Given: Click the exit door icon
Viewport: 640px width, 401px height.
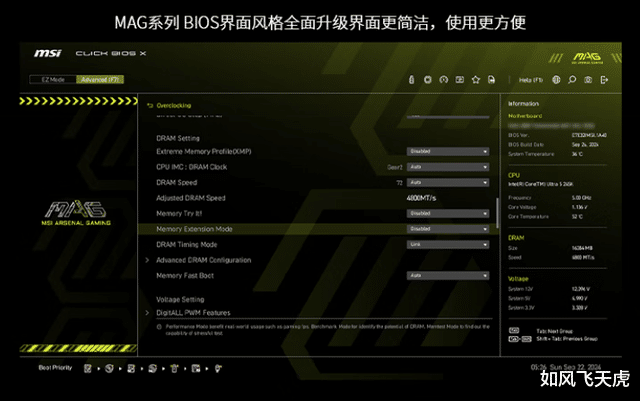Looking at the screenshot, I should coord(604,80).
